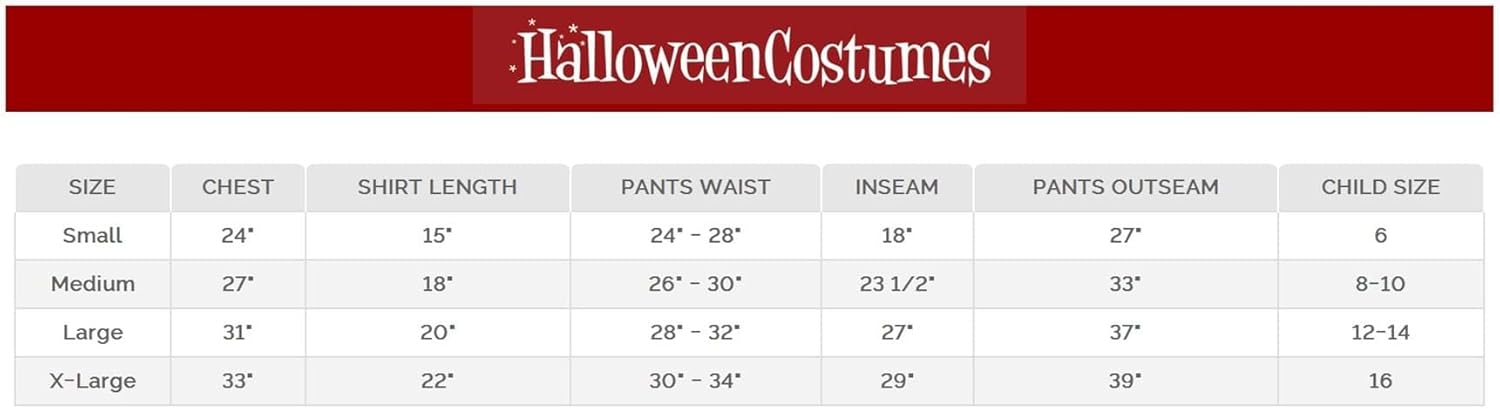This screenshot has height=409, width=1500.
Task: Select the X-Large pants waist 30" - 34" cell
Action: (x=695, y=381)
